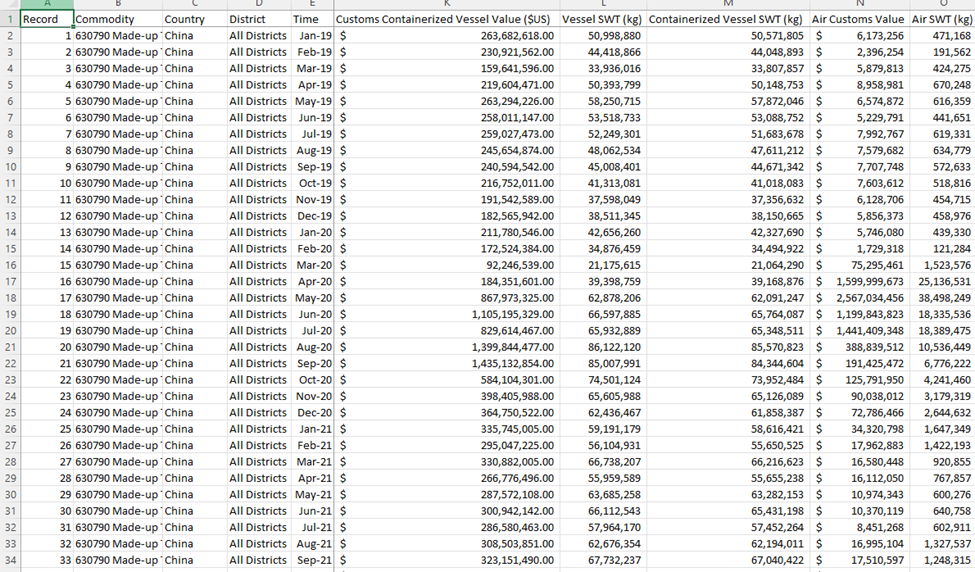Click the Aug-20 time cell
Viewport: 975px width, 572px height.
(x=312, y=347)
